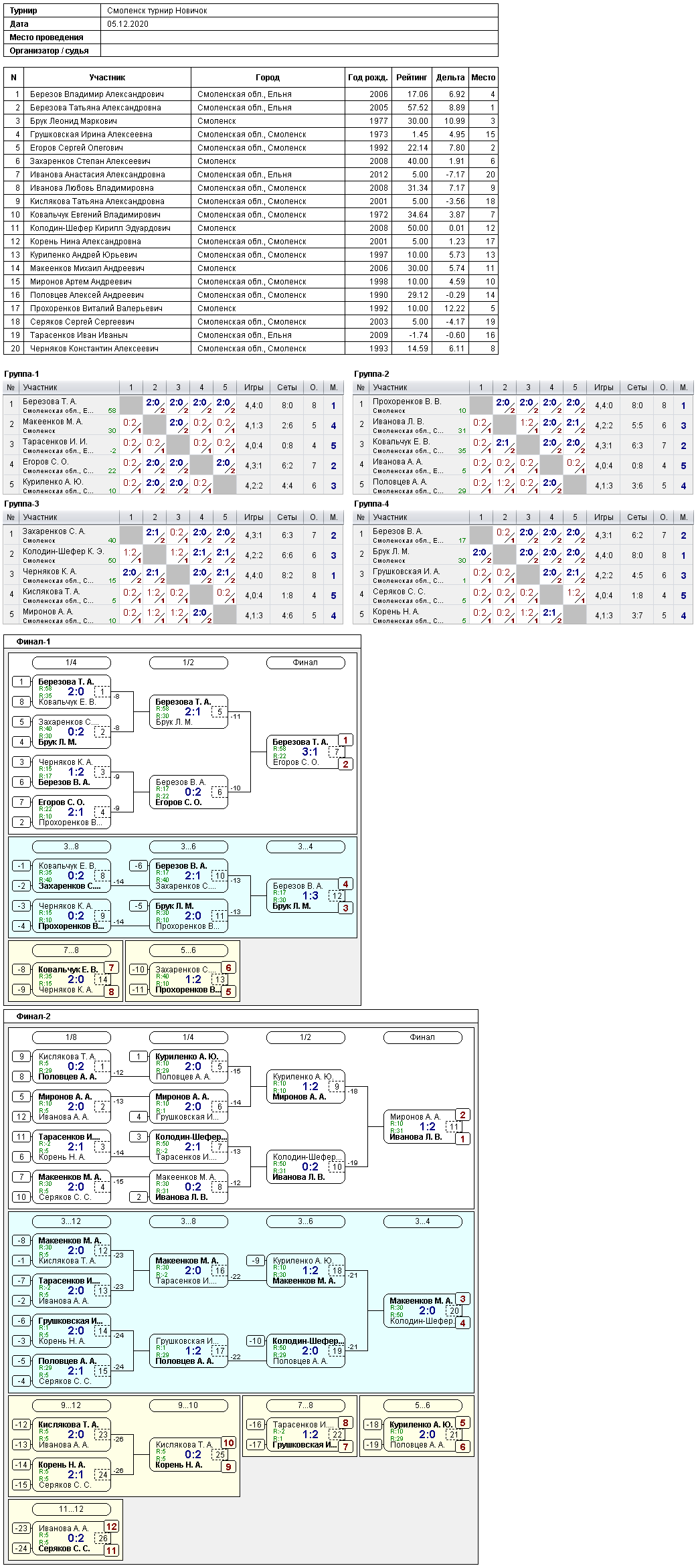
Task: Select the Финал-1 bracket heading
Action: point(33,642)
